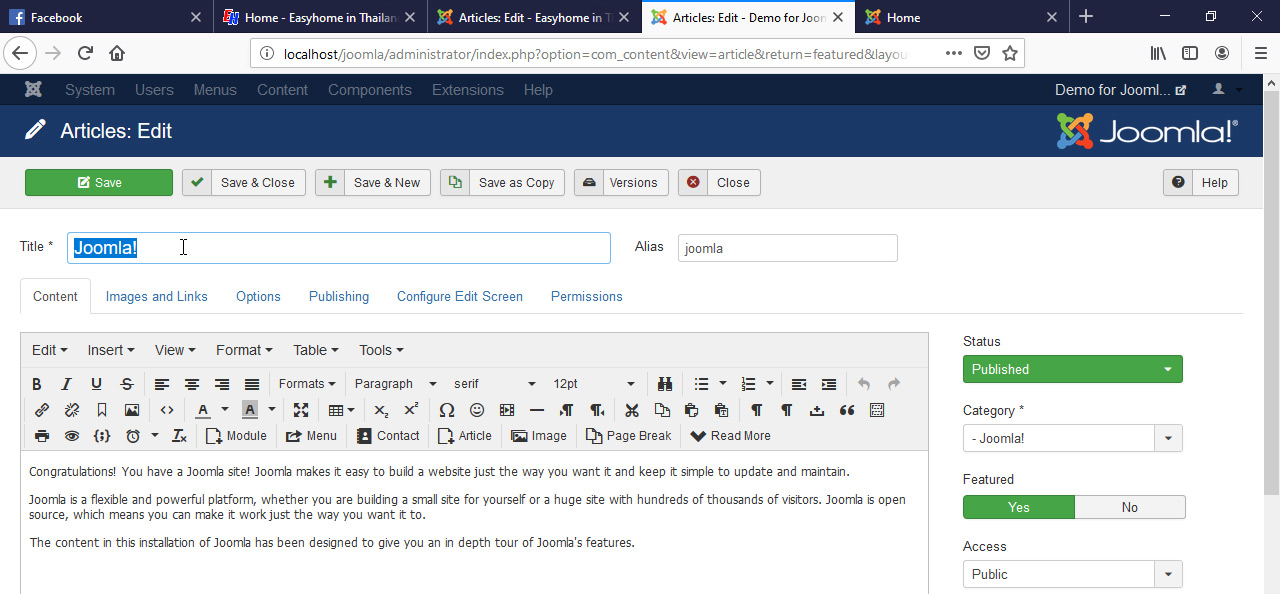Apply strikethrough formatting to text
The image size is (1280, 594).
(127, 384)
